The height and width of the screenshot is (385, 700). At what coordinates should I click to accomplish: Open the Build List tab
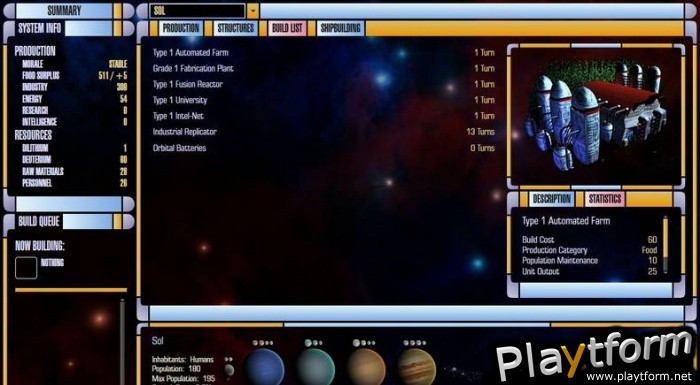coord(287,28)
